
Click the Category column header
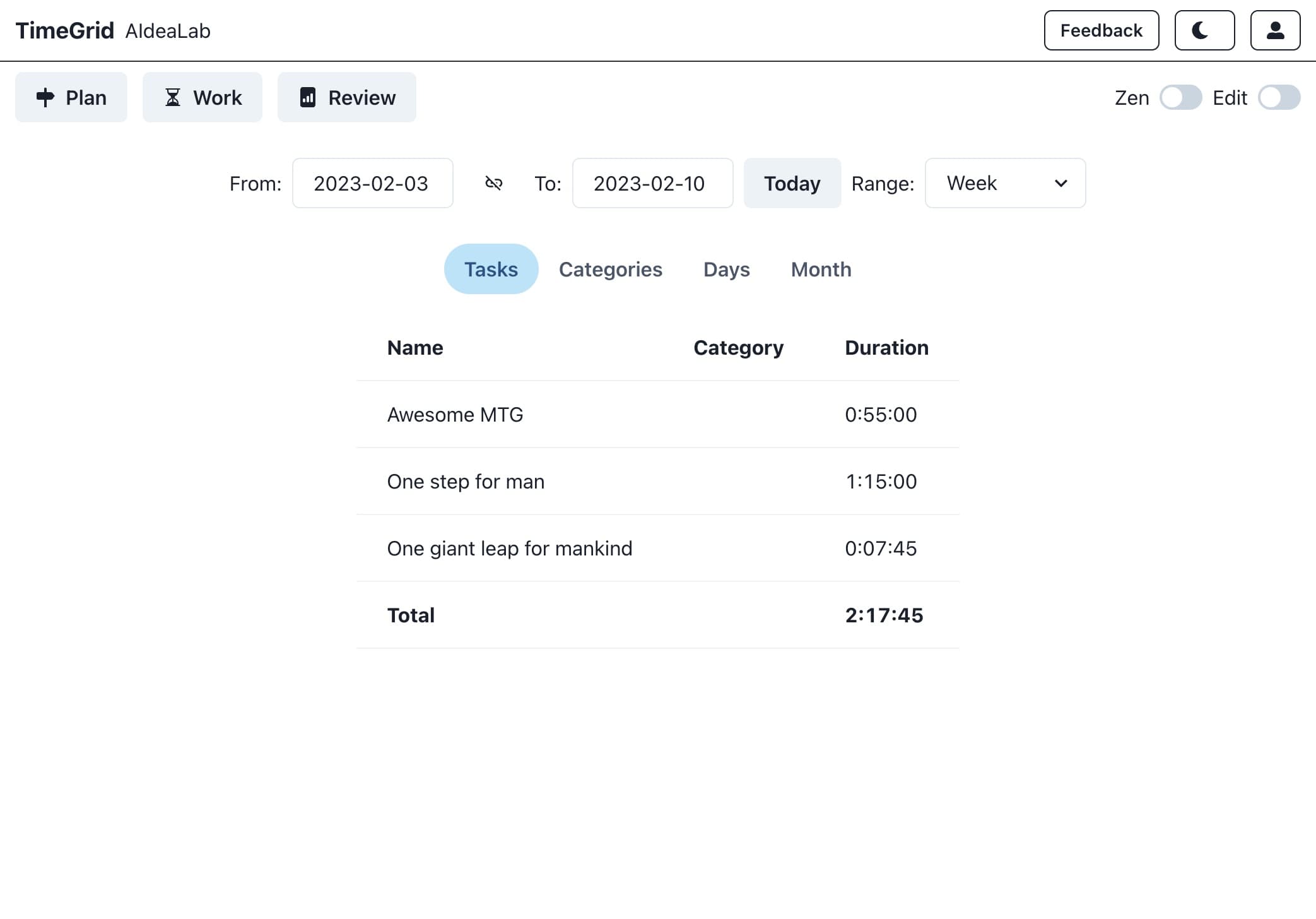(738, 348)
